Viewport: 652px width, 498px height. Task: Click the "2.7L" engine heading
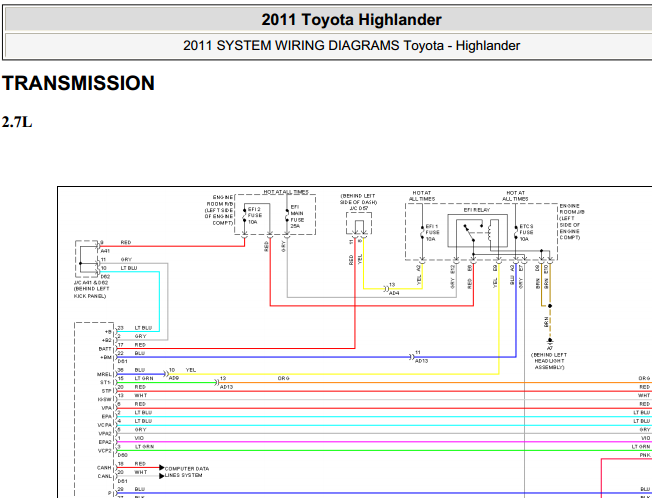click(x=17, y=122)
